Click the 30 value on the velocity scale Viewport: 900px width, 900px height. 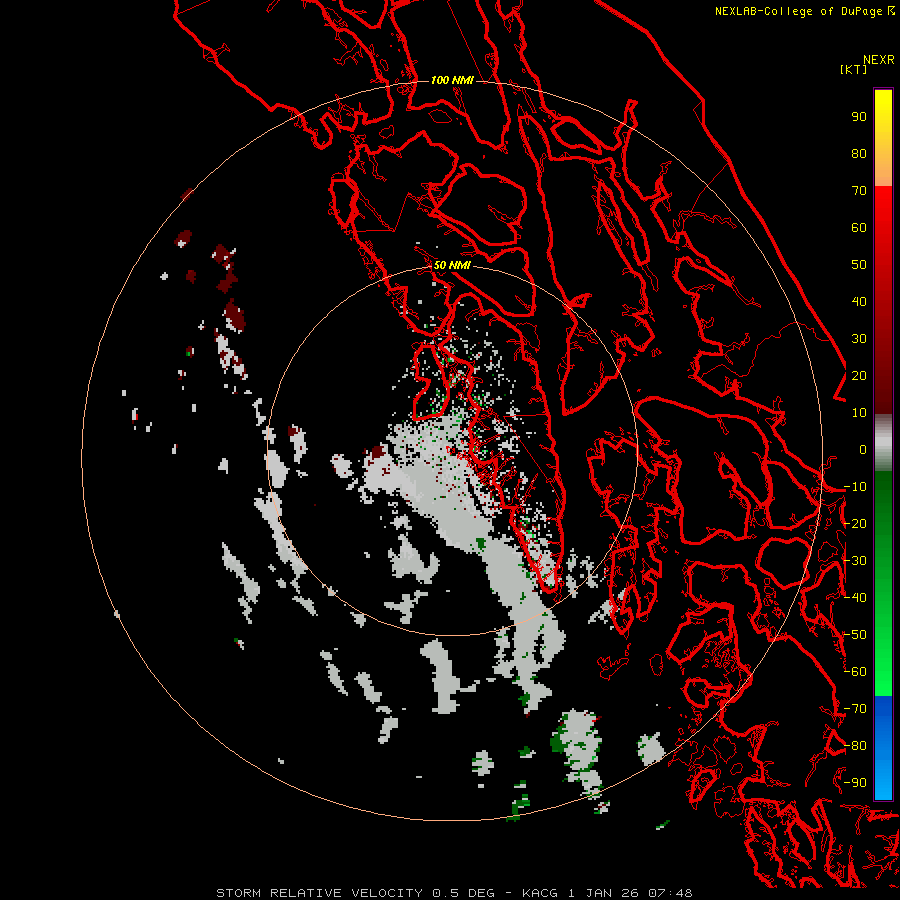pos(859,339)
